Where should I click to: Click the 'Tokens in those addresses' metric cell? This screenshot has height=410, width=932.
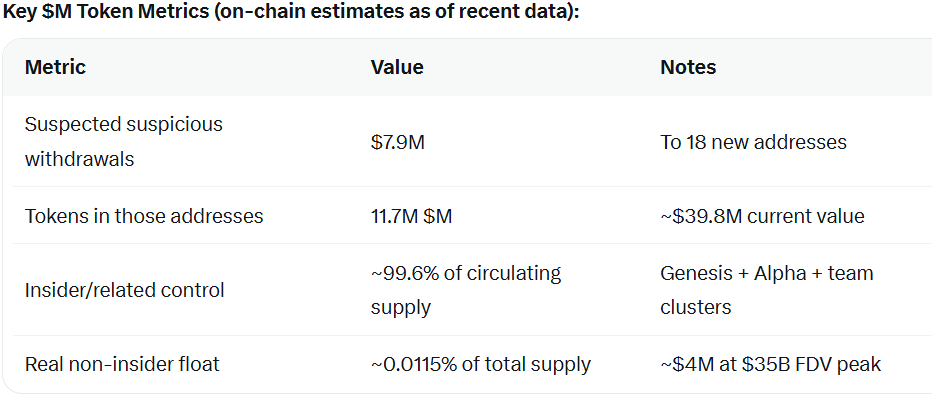(x=144, y=216)
